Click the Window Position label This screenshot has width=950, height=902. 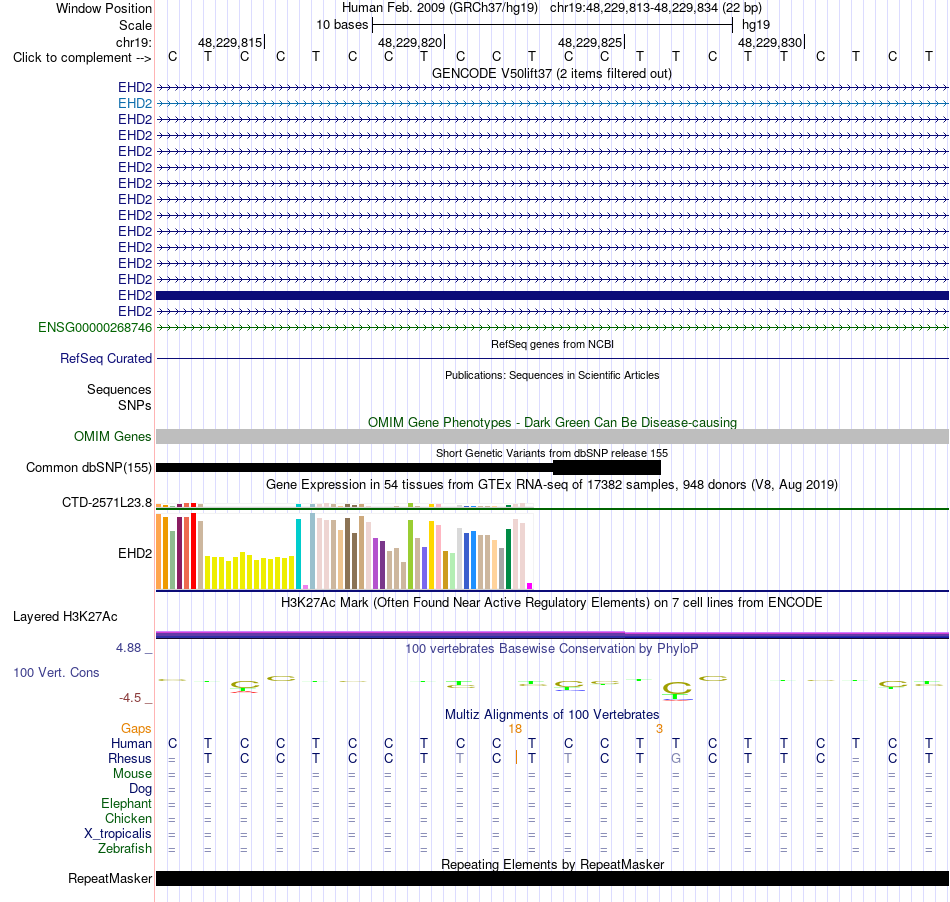pos(104,8)
